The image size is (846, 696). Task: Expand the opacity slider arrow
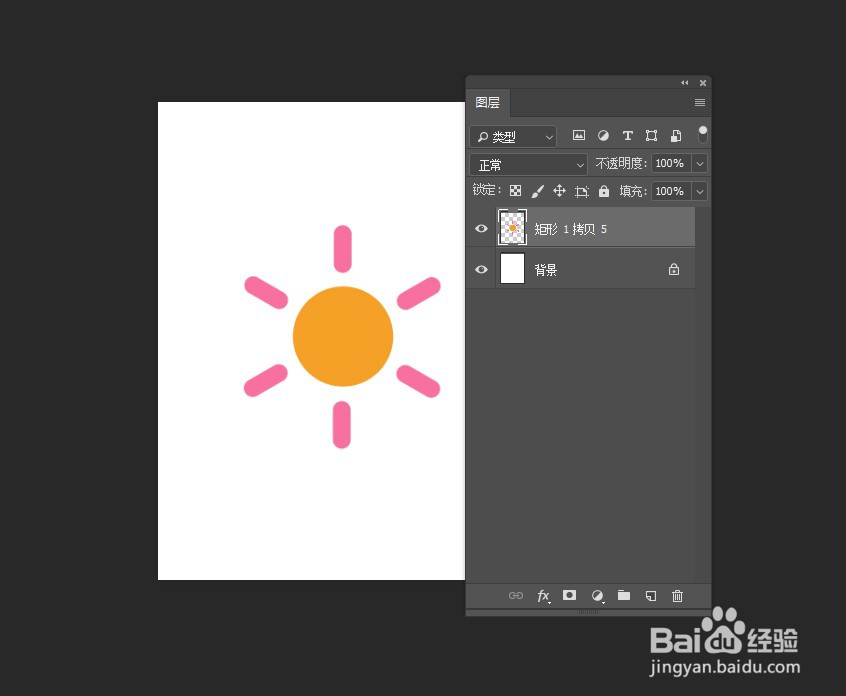coord(700,163)
